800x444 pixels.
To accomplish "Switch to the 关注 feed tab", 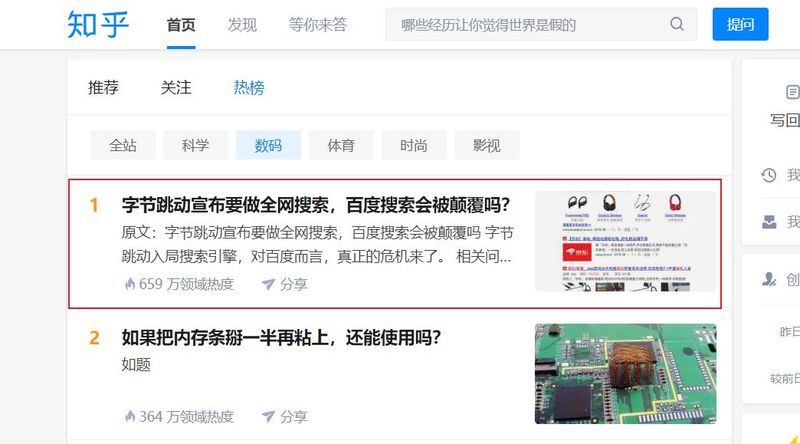I will pos(176,87).
